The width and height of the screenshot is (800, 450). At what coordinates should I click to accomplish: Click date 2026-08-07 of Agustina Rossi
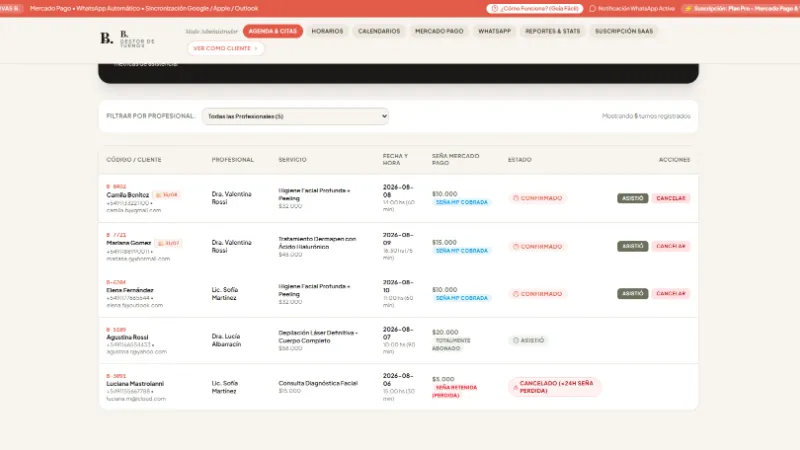397,333
